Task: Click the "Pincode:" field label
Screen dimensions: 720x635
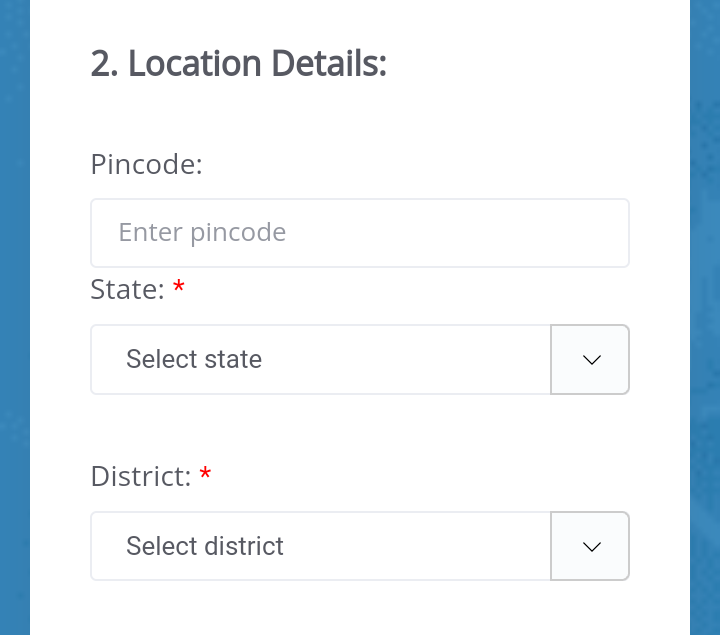Action: [146, 164]
